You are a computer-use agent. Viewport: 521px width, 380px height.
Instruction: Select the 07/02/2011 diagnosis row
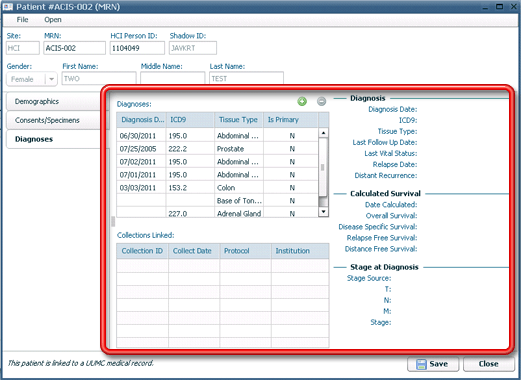pos(217,162)
